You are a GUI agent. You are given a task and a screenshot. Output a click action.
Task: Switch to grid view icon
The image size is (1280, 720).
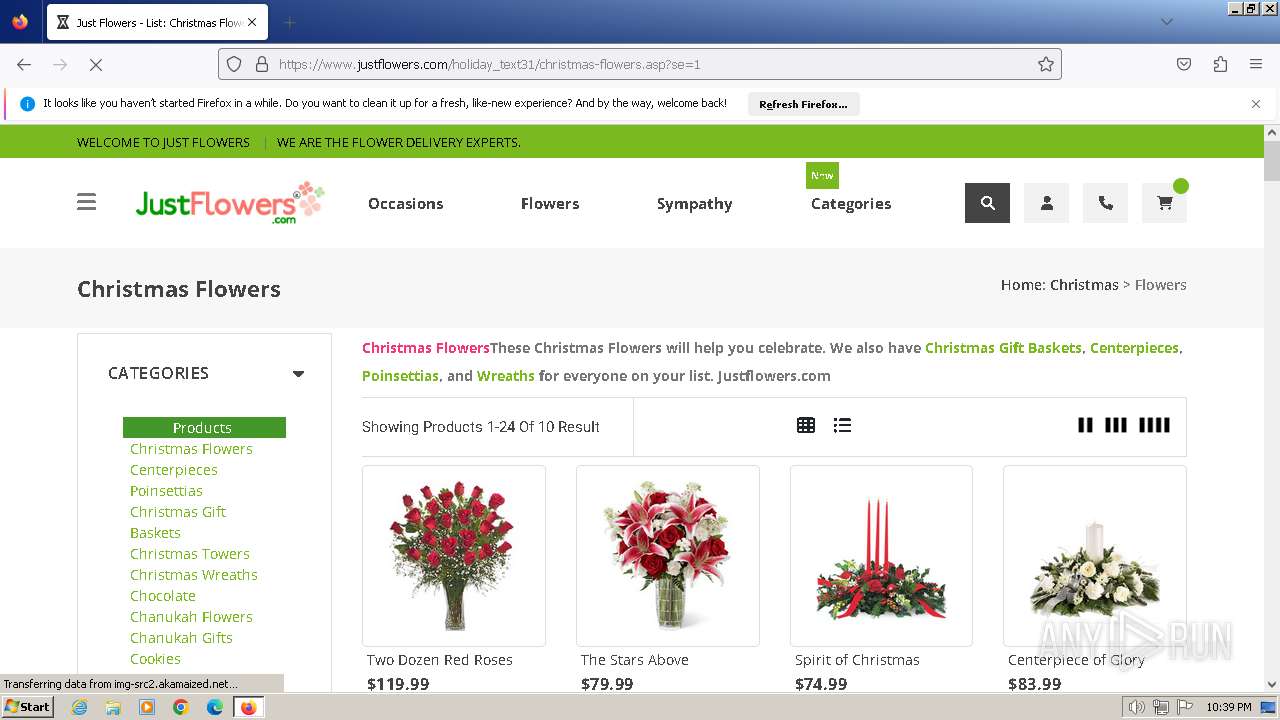(806, 426)
